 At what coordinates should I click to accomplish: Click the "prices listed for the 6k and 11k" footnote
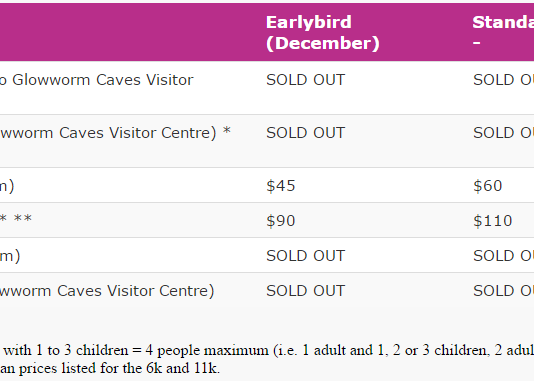point(119,368)
